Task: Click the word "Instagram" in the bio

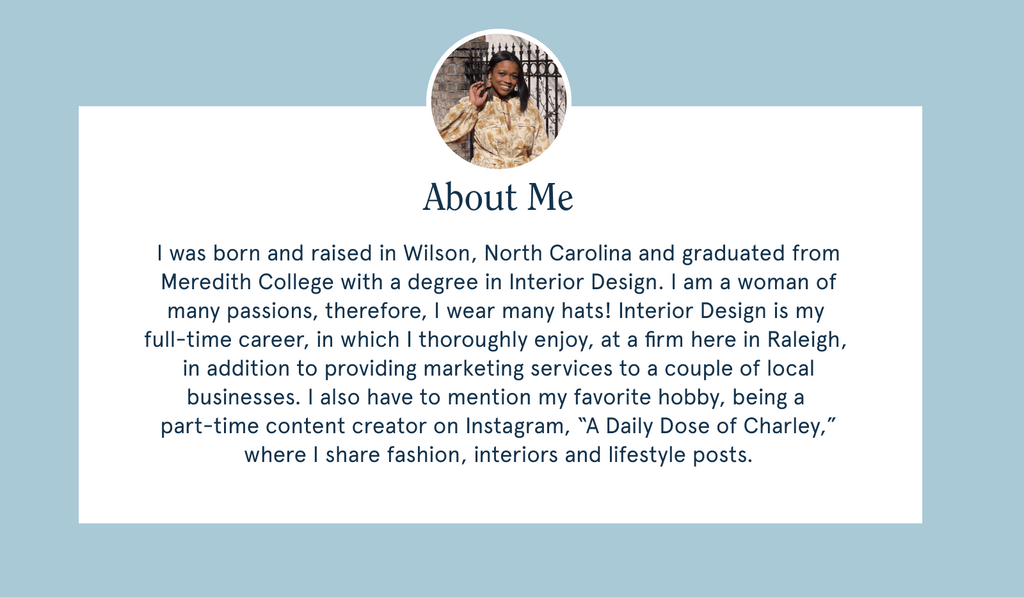Action: pyautogui.click(x=514, y=426)
